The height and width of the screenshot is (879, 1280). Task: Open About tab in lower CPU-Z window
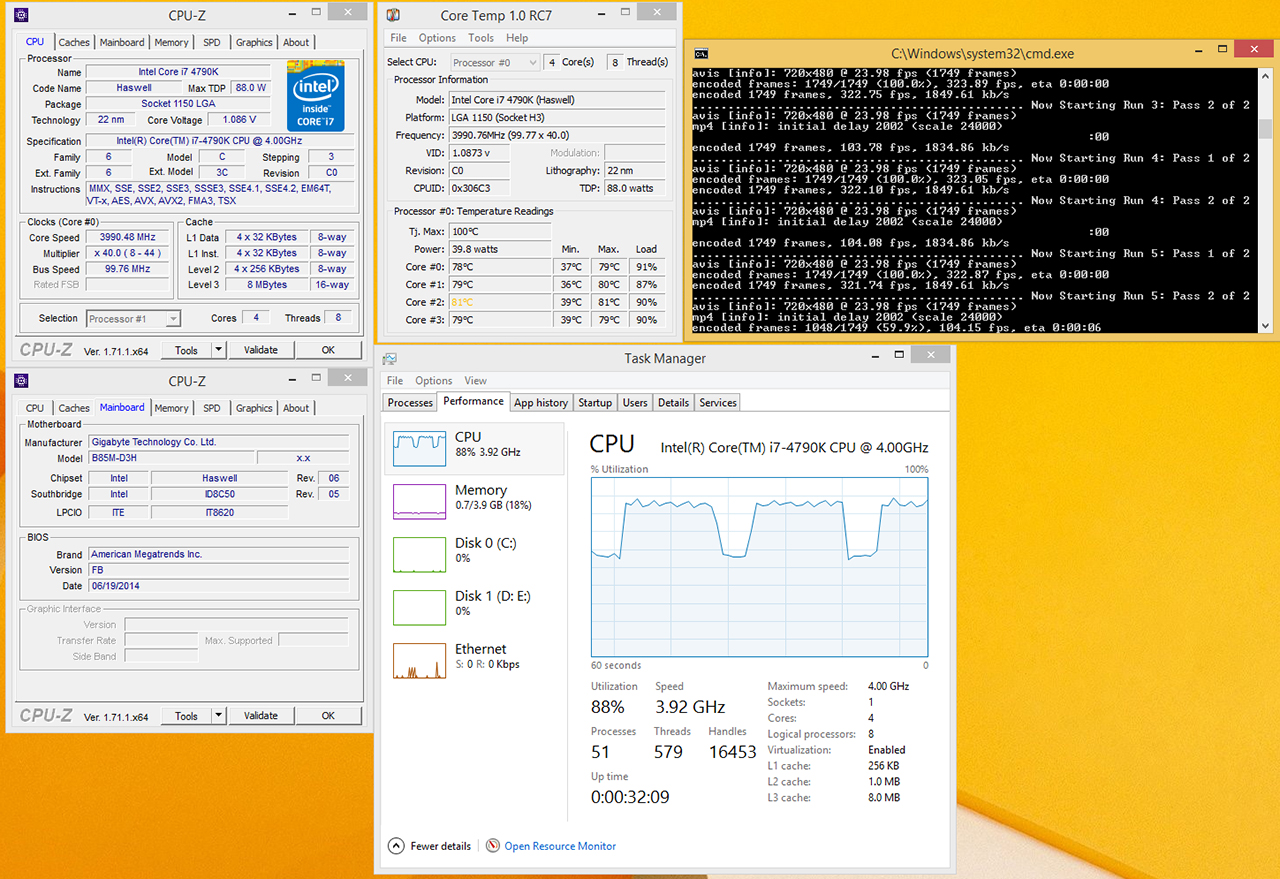tap(296, 408)
